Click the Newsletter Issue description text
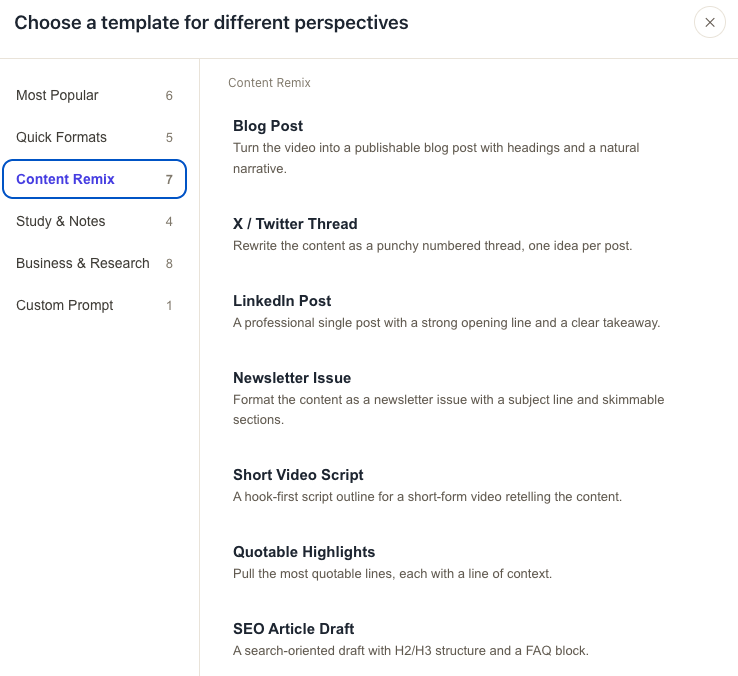738x676 pixels. click(x=449, y=410)
